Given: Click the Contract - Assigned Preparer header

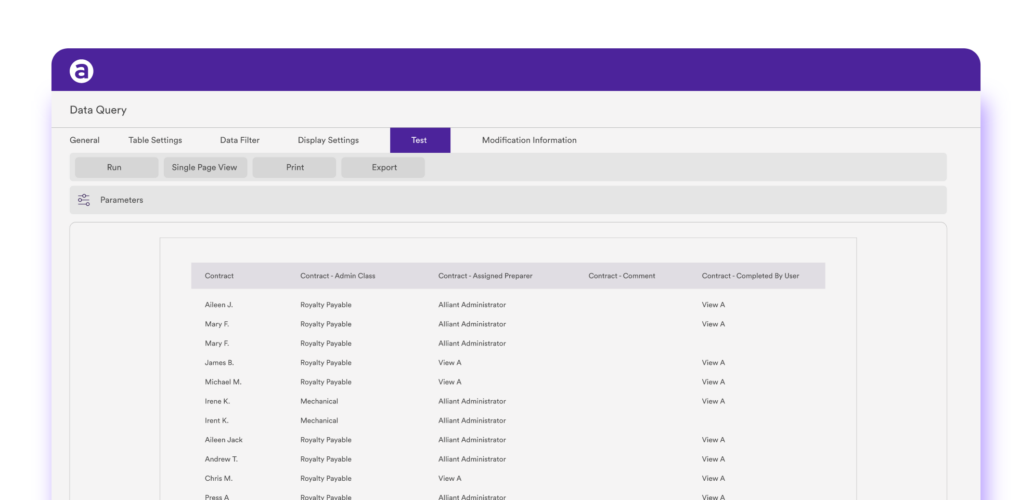Looking at the screenshot, I should (x=485, y=276).
